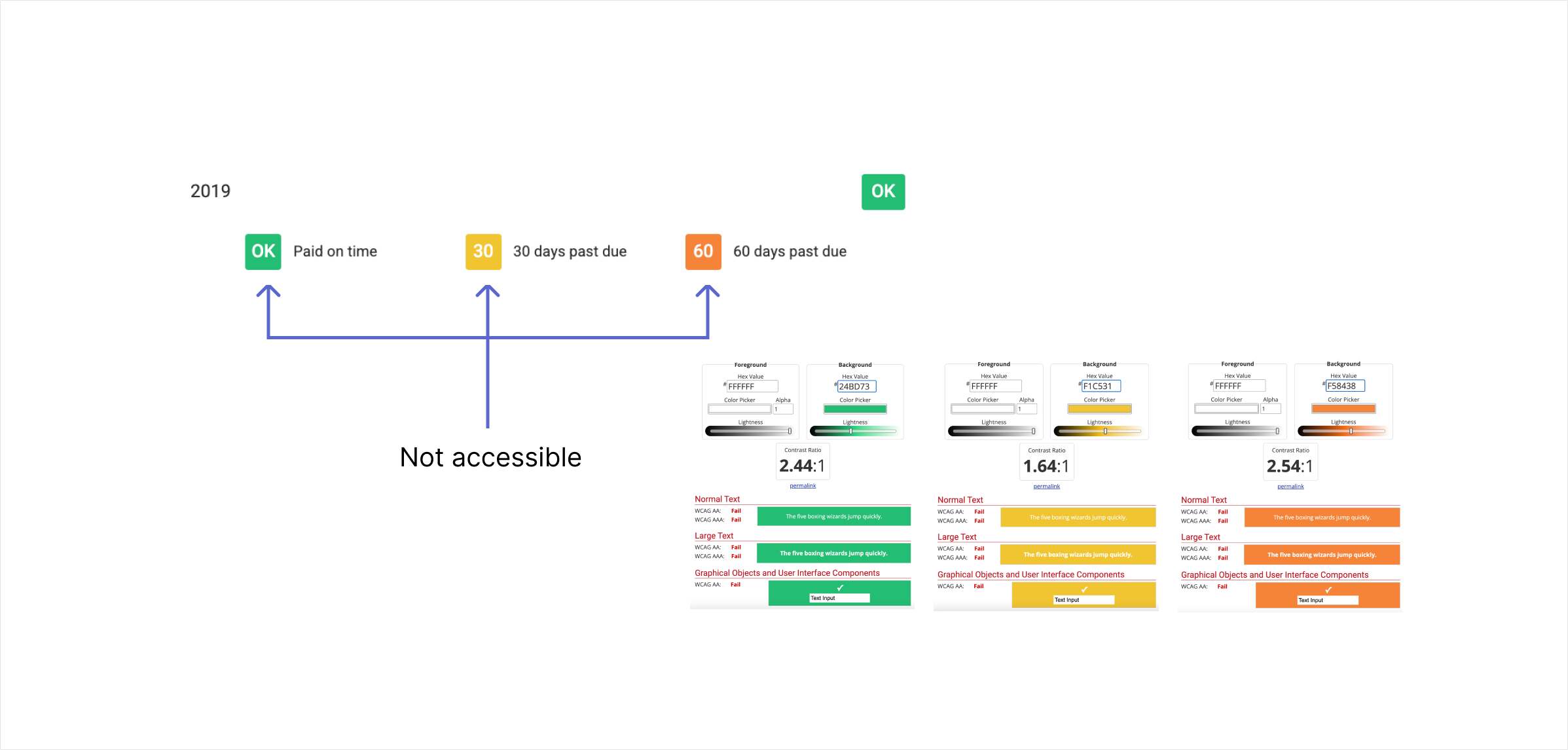Click the checkmark in the yellow Text Input sample
Screen dimensions: 1568x750
coord(1084,590)
